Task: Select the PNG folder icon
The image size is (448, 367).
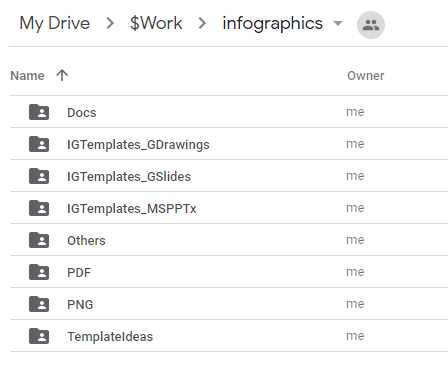Action: 39,304
